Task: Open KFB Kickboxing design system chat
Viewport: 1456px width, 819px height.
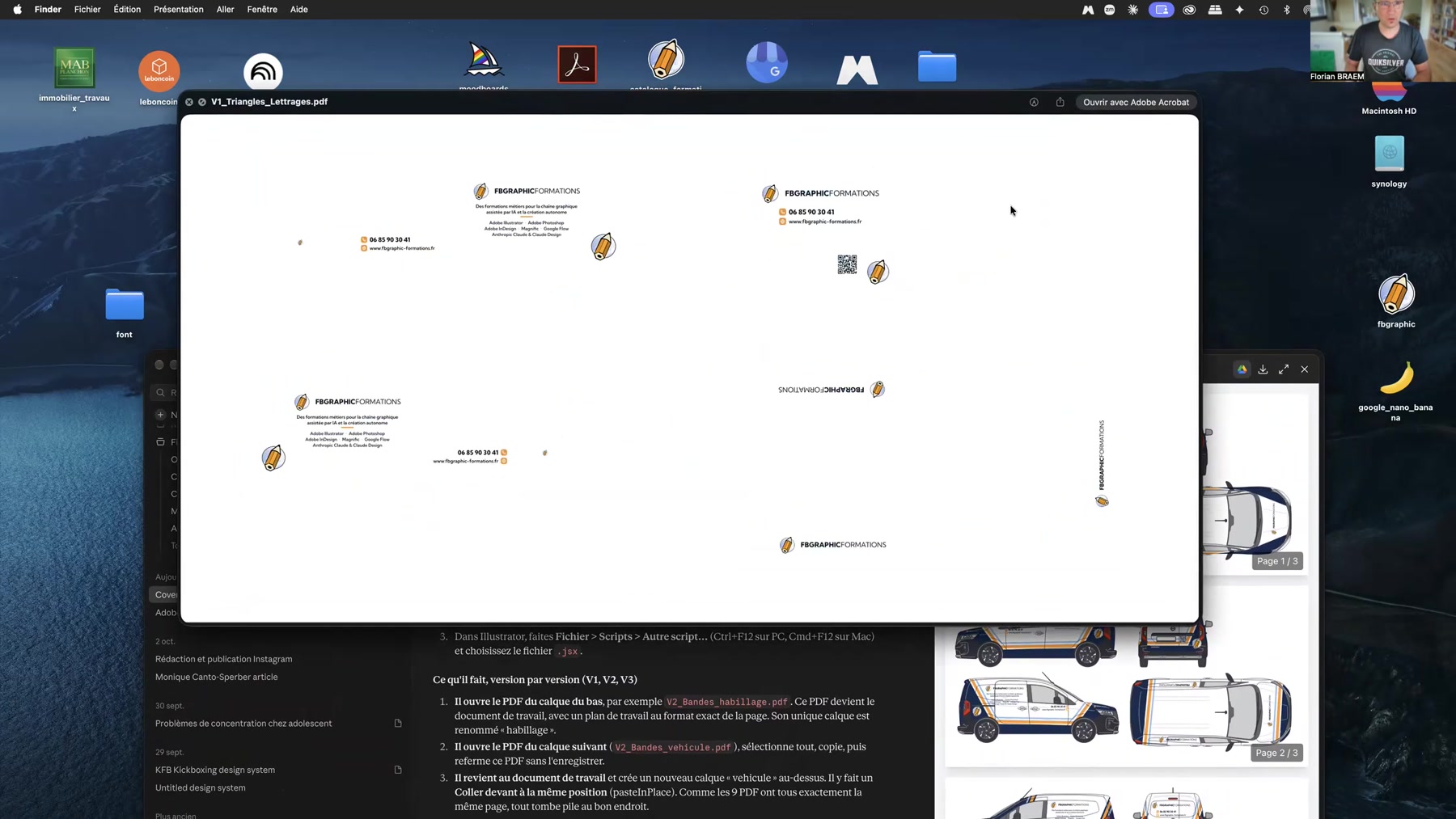Action: pyautogui.click(x=215, y=770)
